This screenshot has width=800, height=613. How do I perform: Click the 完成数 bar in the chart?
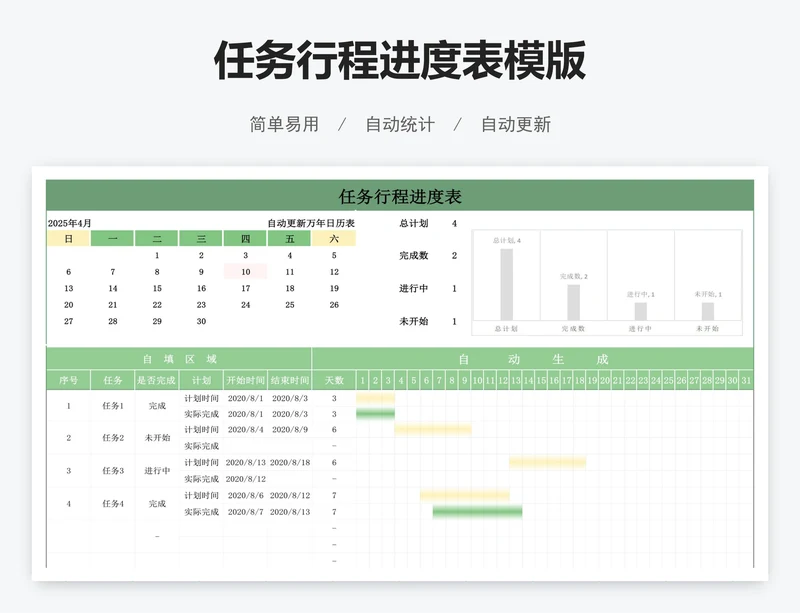pos(573,302)
